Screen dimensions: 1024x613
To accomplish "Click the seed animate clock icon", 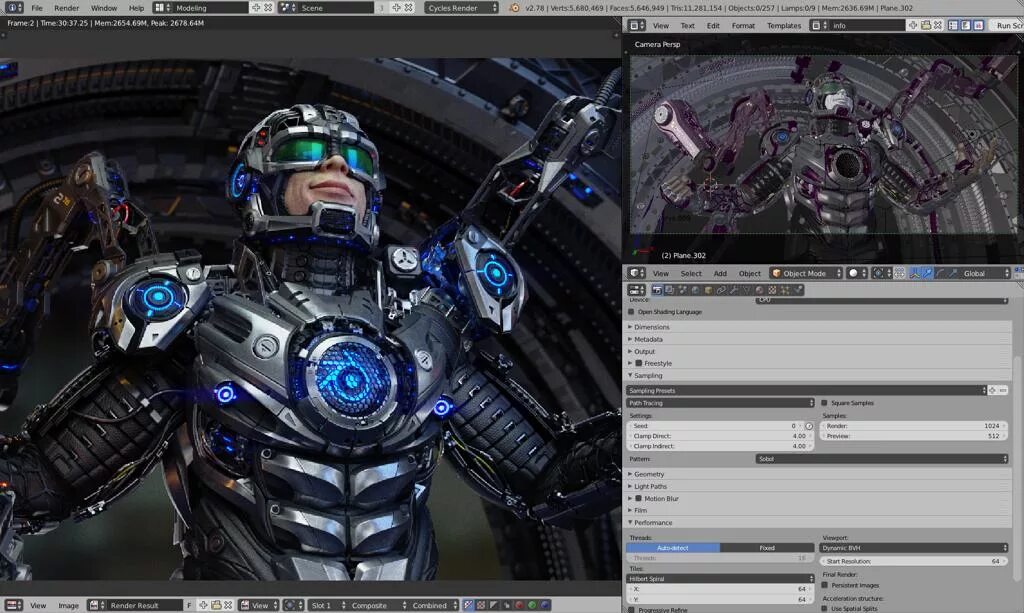I will coord(809,425).
